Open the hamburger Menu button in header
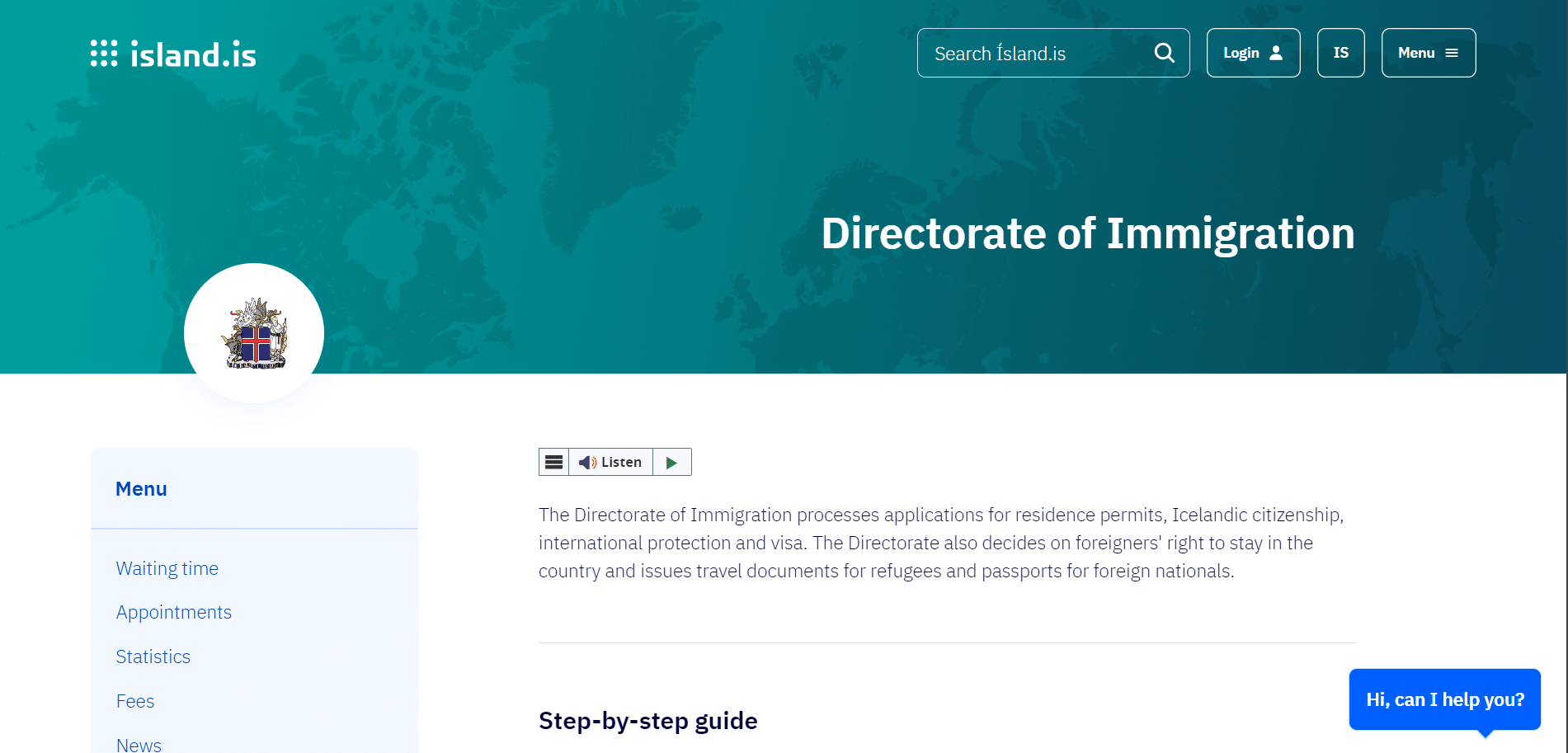 click(1429, 53)
